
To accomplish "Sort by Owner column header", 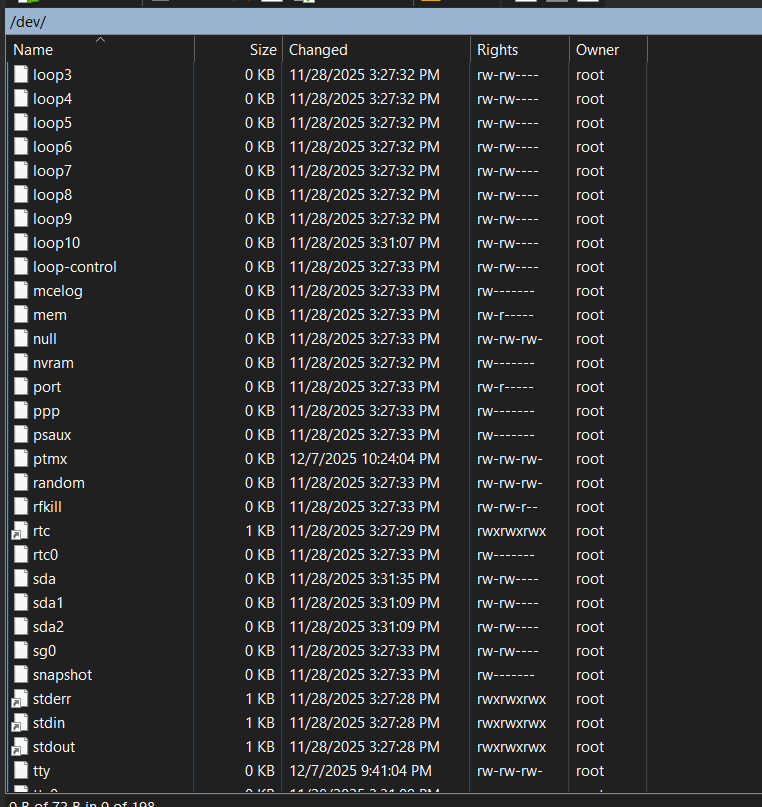I will coord(597,50).
